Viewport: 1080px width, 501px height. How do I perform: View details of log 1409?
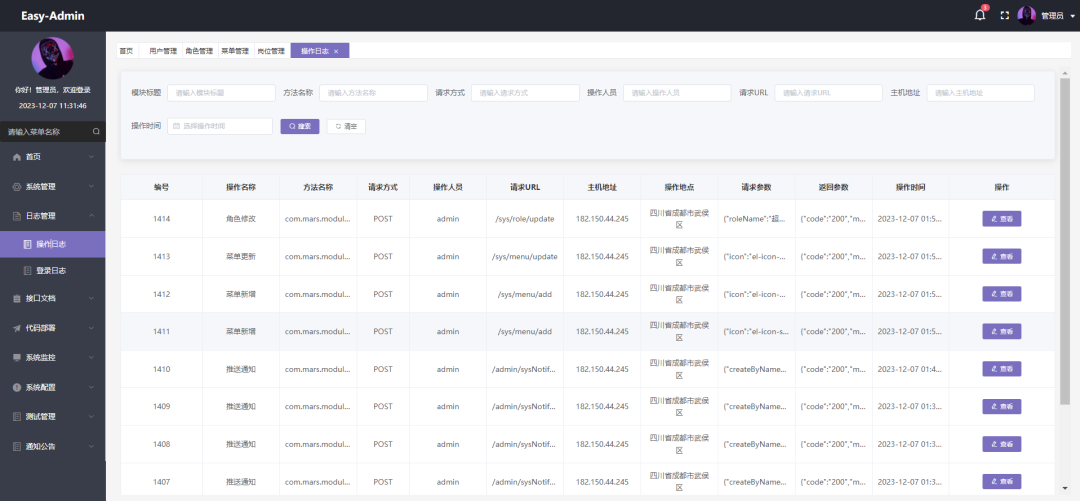(1001, 407)
